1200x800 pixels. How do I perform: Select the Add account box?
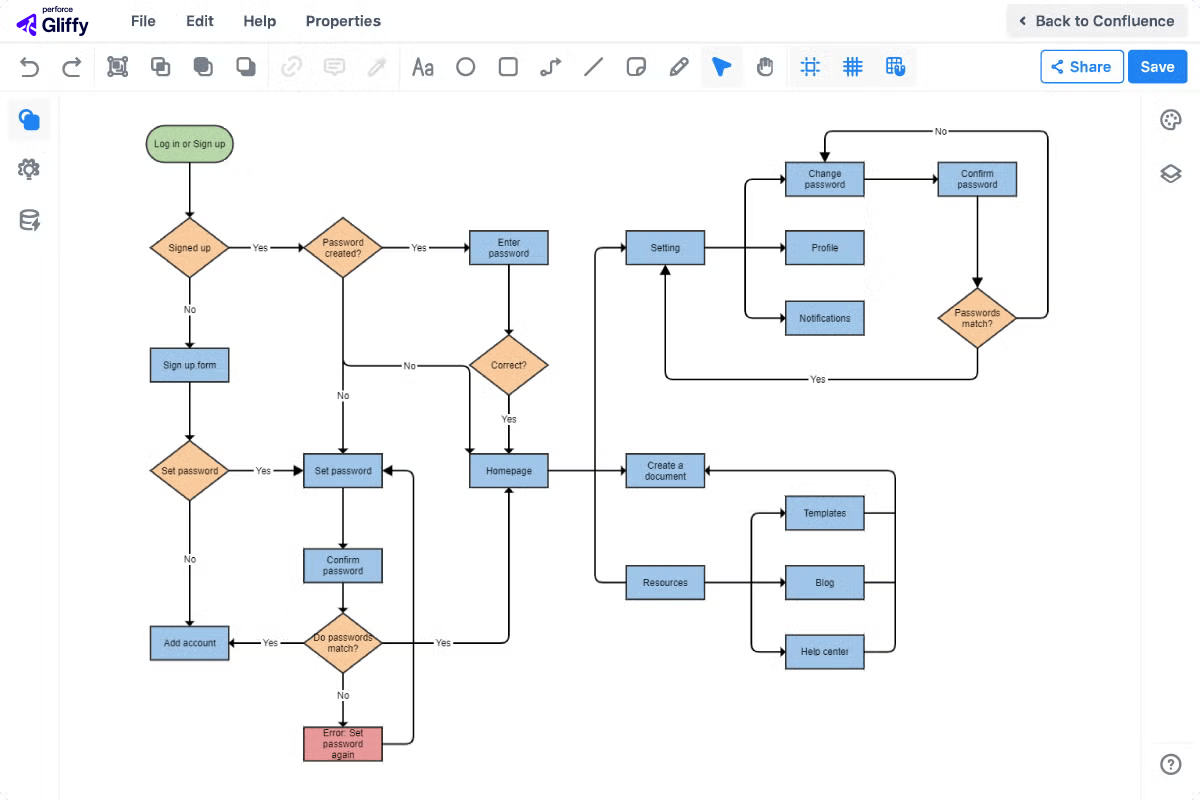click(x=189, y=643)
